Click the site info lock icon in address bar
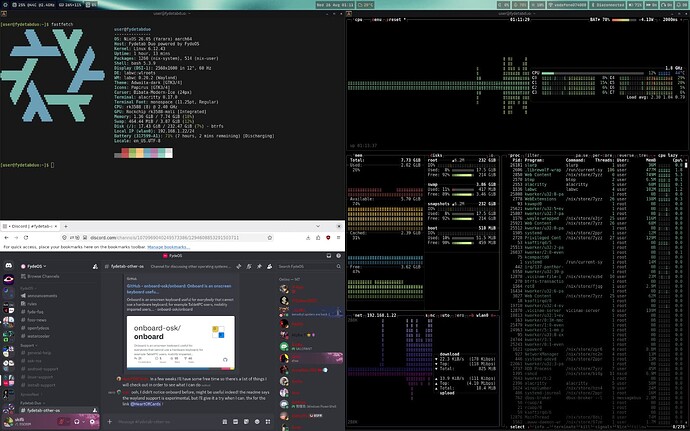The width and height of the screenshot is (690, 431). click(84, 238)
